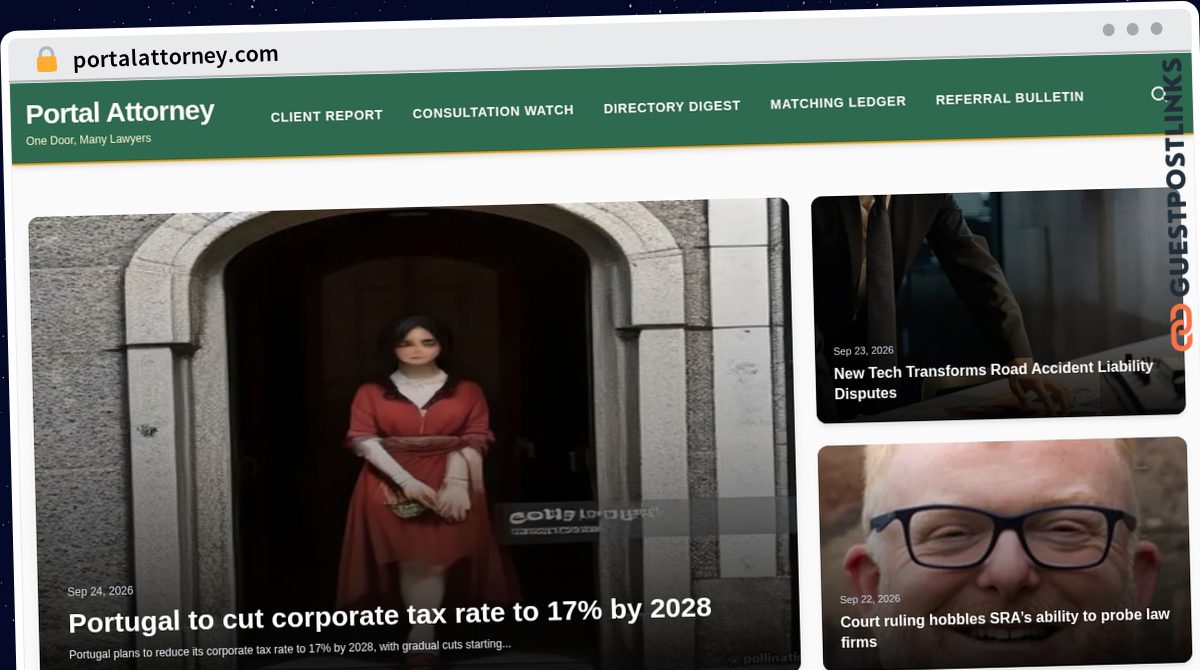Click the Portal Attorney site title

click(x=120, y=112)
